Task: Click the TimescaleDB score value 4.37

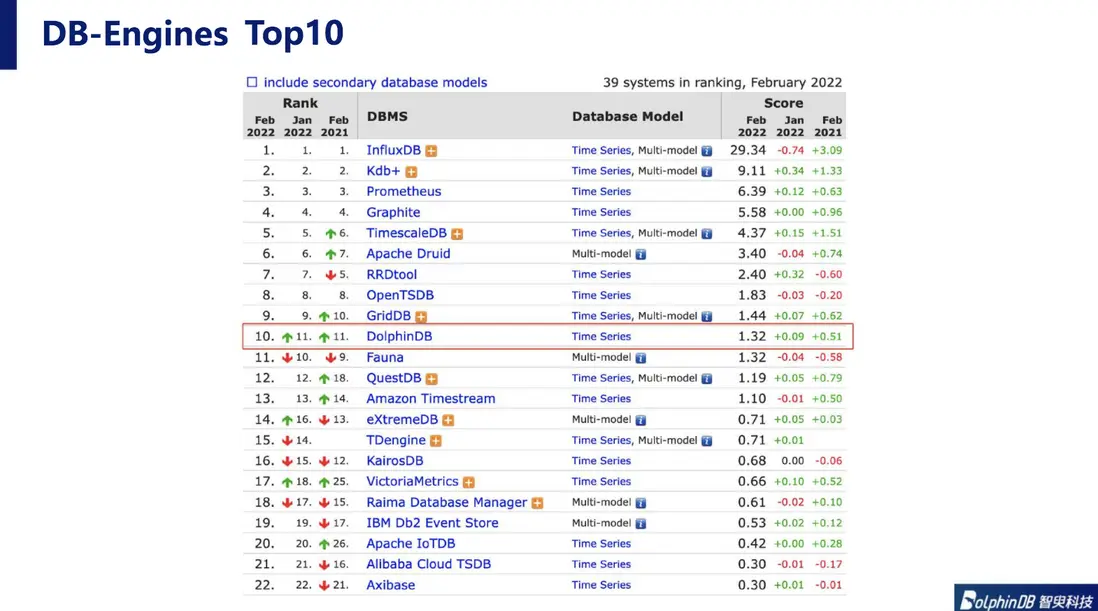Action: point(751,233)
